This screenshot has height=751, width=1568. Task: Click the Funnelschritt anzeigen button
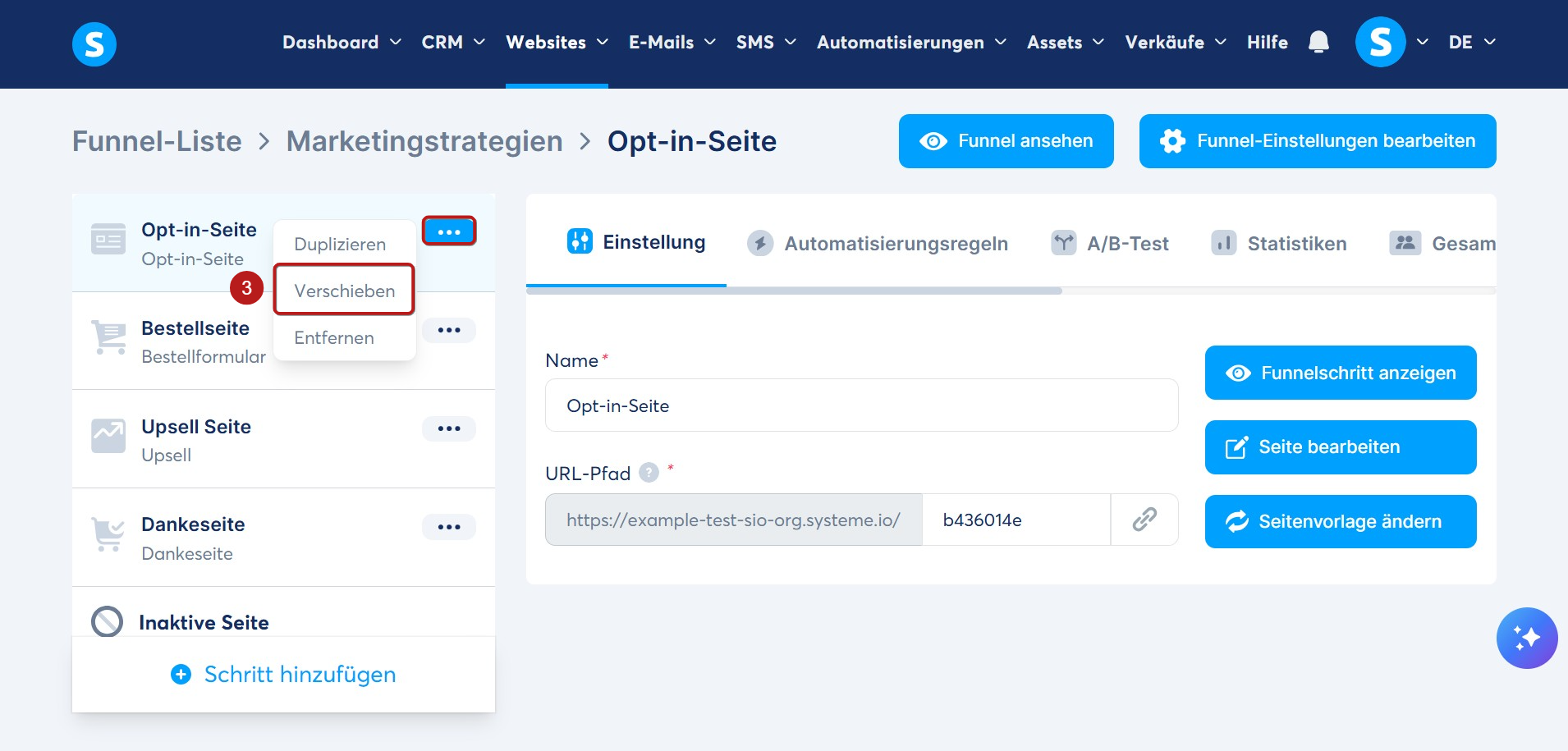pos(1341,373)
